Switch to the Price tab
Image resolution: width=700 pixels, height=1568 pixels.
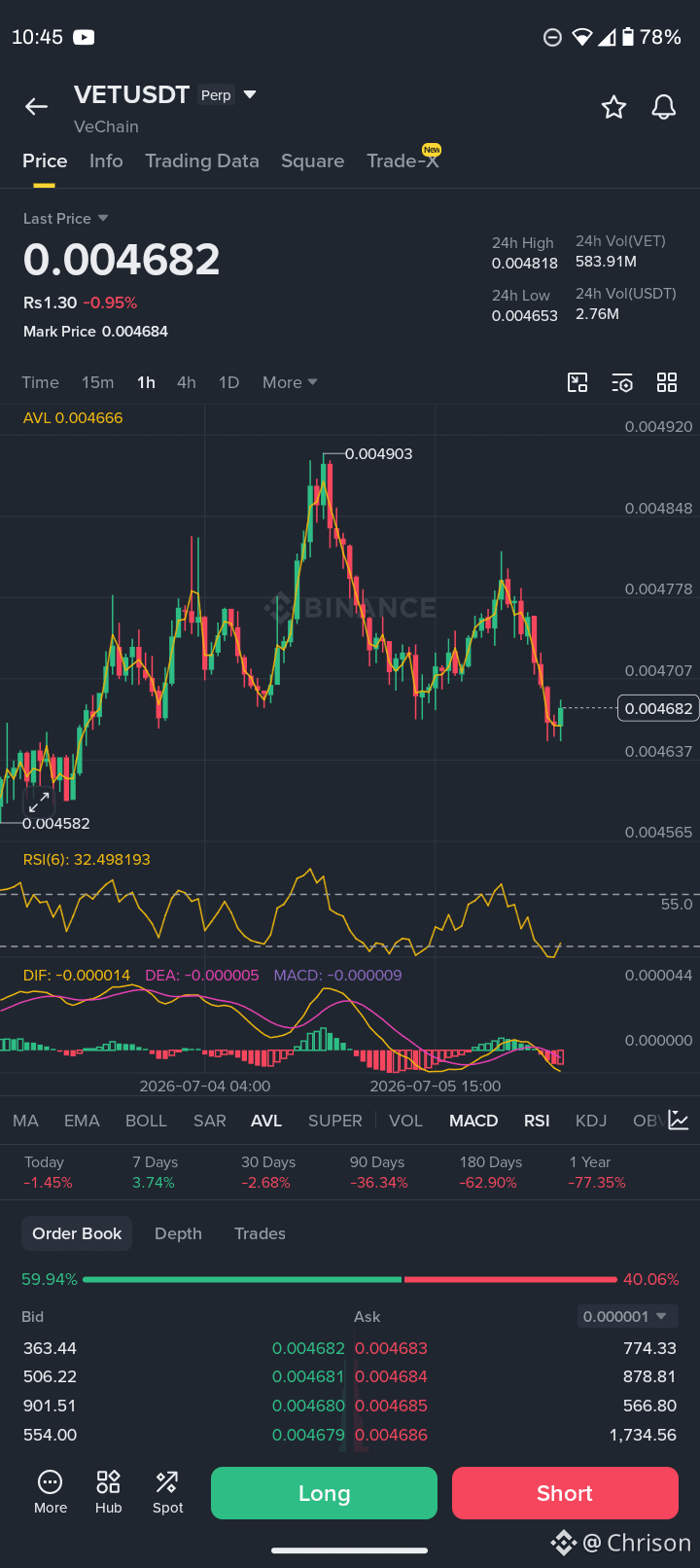pos(45,161)
